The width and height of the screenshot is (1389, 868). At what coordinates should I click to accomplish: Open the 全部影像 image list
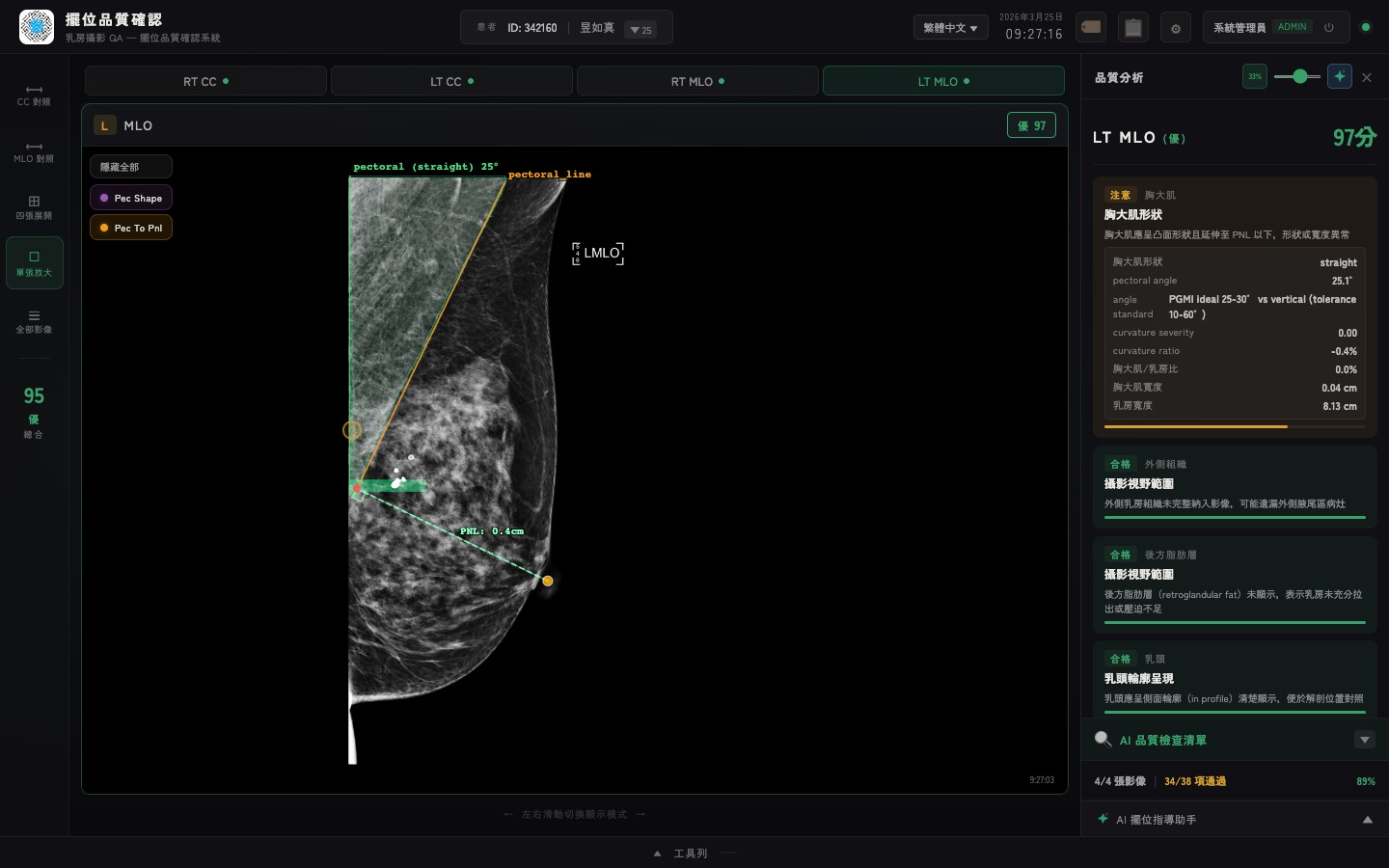pos(34,321)
